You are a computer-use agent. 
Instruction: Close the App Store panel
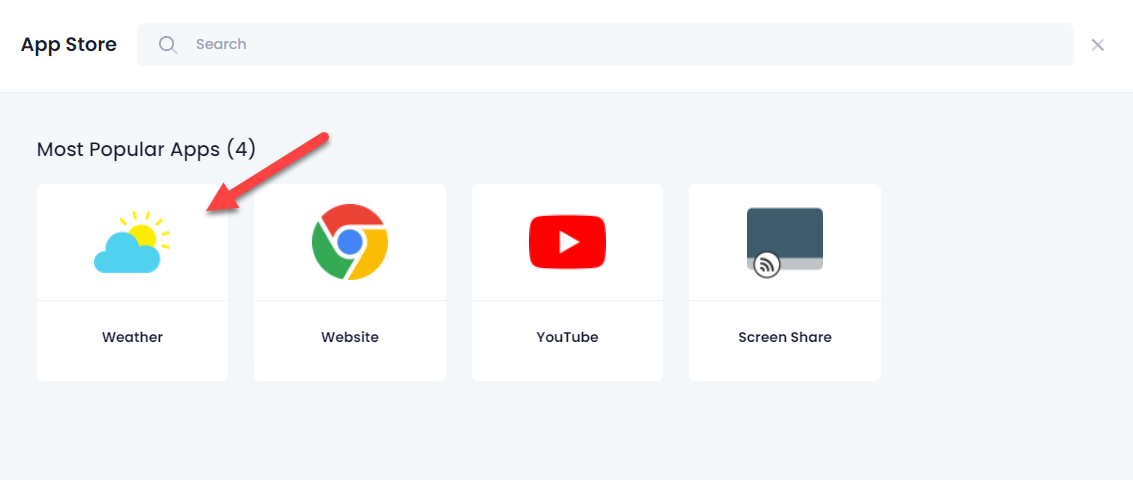[x=1098, y=45]
